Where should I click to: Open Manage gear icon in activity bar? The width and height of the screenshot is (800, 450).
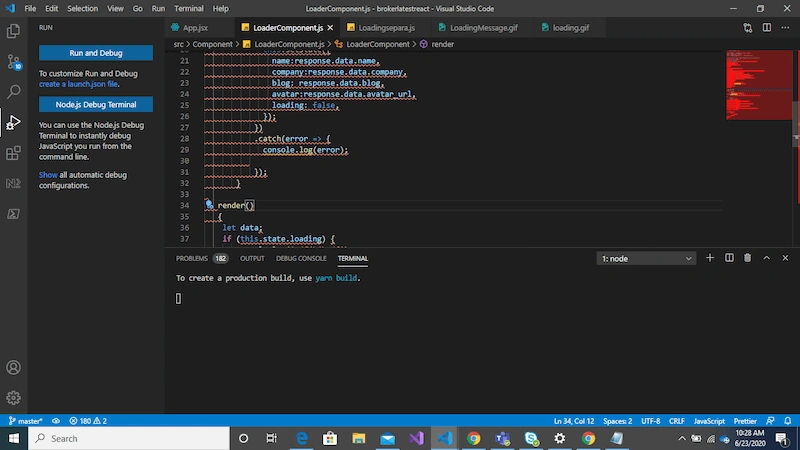pyautogui.click(x=13, y=397)
